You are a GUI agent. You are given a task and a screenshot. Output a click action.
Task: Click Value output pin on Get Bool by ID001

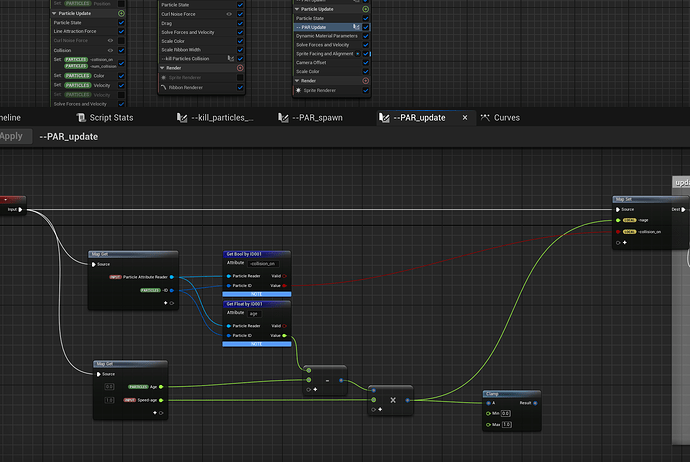point(285,286)
